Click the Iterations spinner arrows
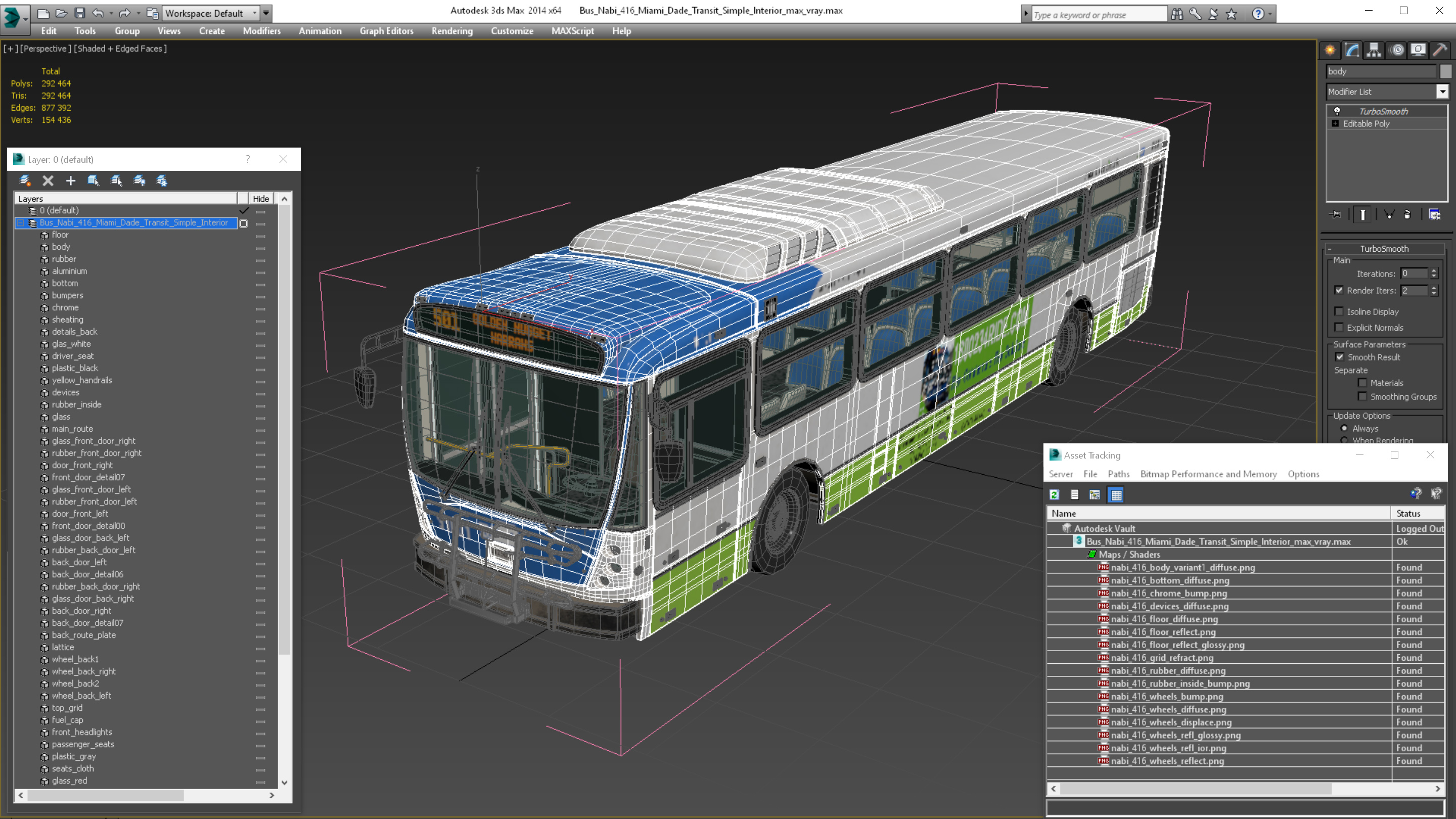1456x819 pixels. coord(1434,274)
